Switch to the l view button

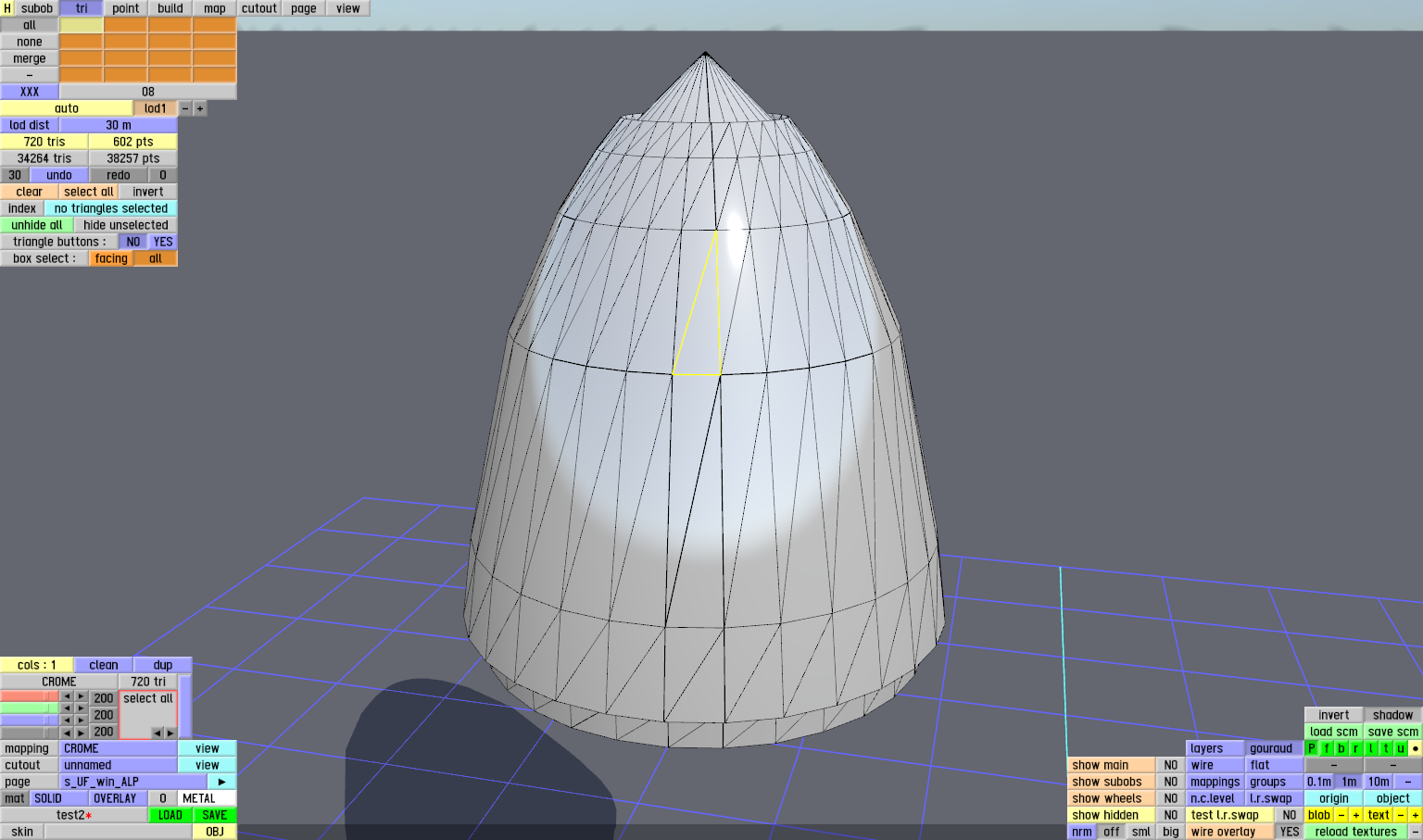(x=1371, y=748)
